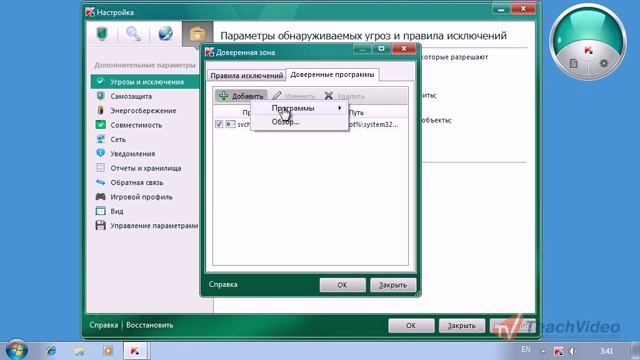This screenshot has height=360, width=640.
Task: Click the Отчеты и хранилища icon
Action: 100,168
